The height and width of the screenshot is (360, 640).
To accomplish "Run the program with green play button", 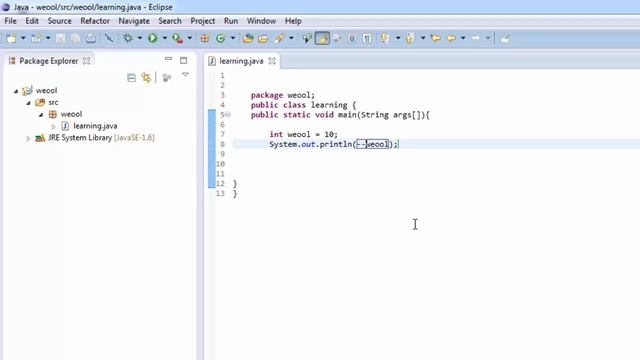I will click(x=153, y=38).
